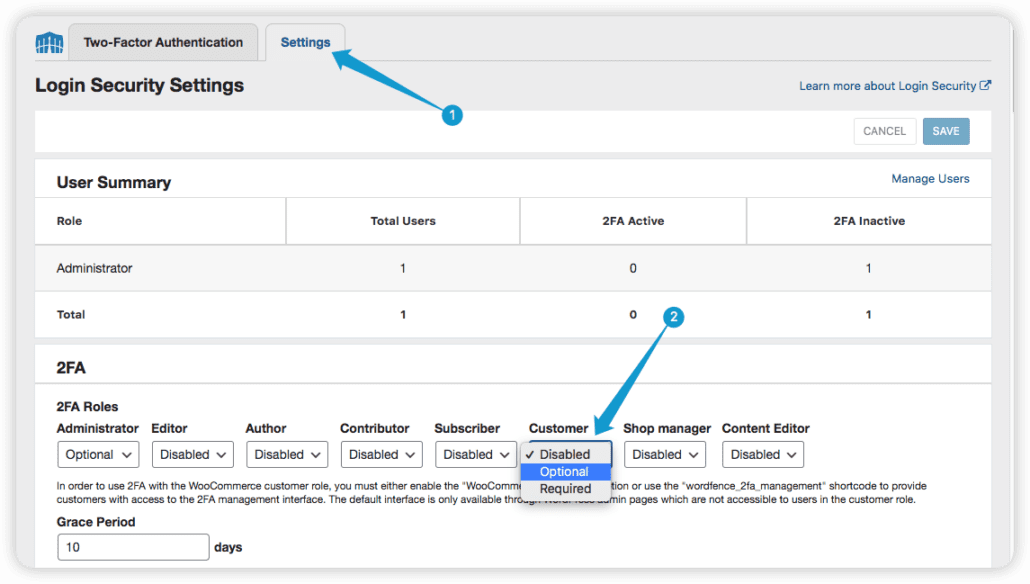Save the login security settings

[x=946, y=131]
